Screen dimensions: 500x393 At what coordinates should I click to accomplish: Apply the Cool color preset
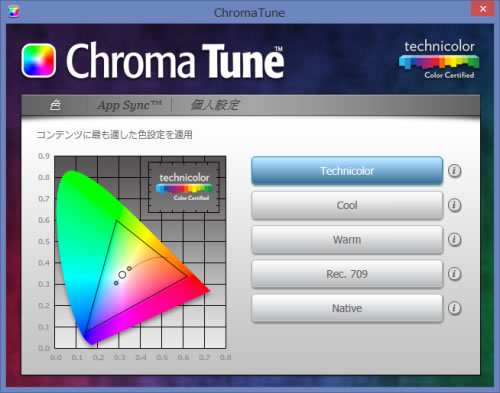[x=347, y=205]
